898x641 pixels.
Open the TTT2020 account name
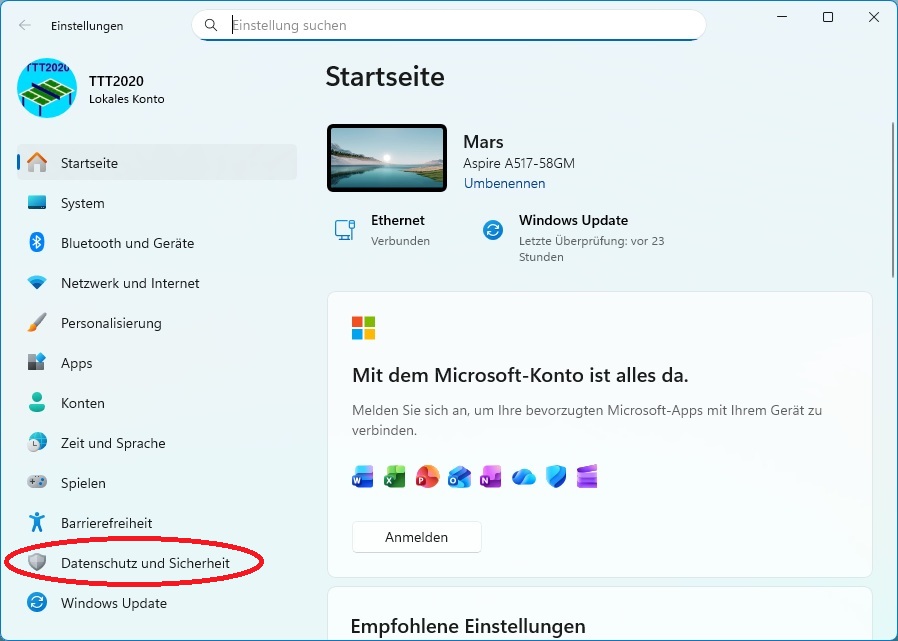coord(116,81)
